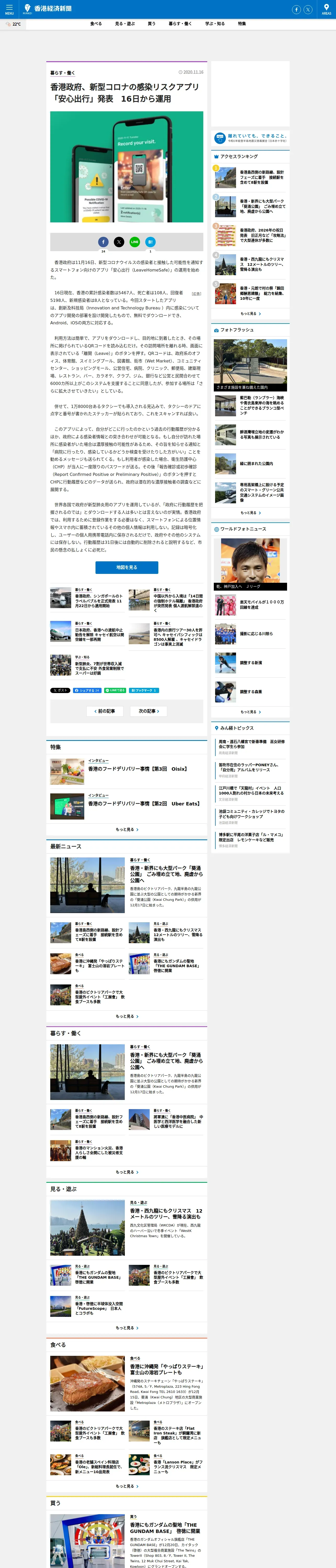Open the 乾、神戸加入 J-League photo
The width and height of the screenshot is (336, 1568).
(x=251, y=564)
